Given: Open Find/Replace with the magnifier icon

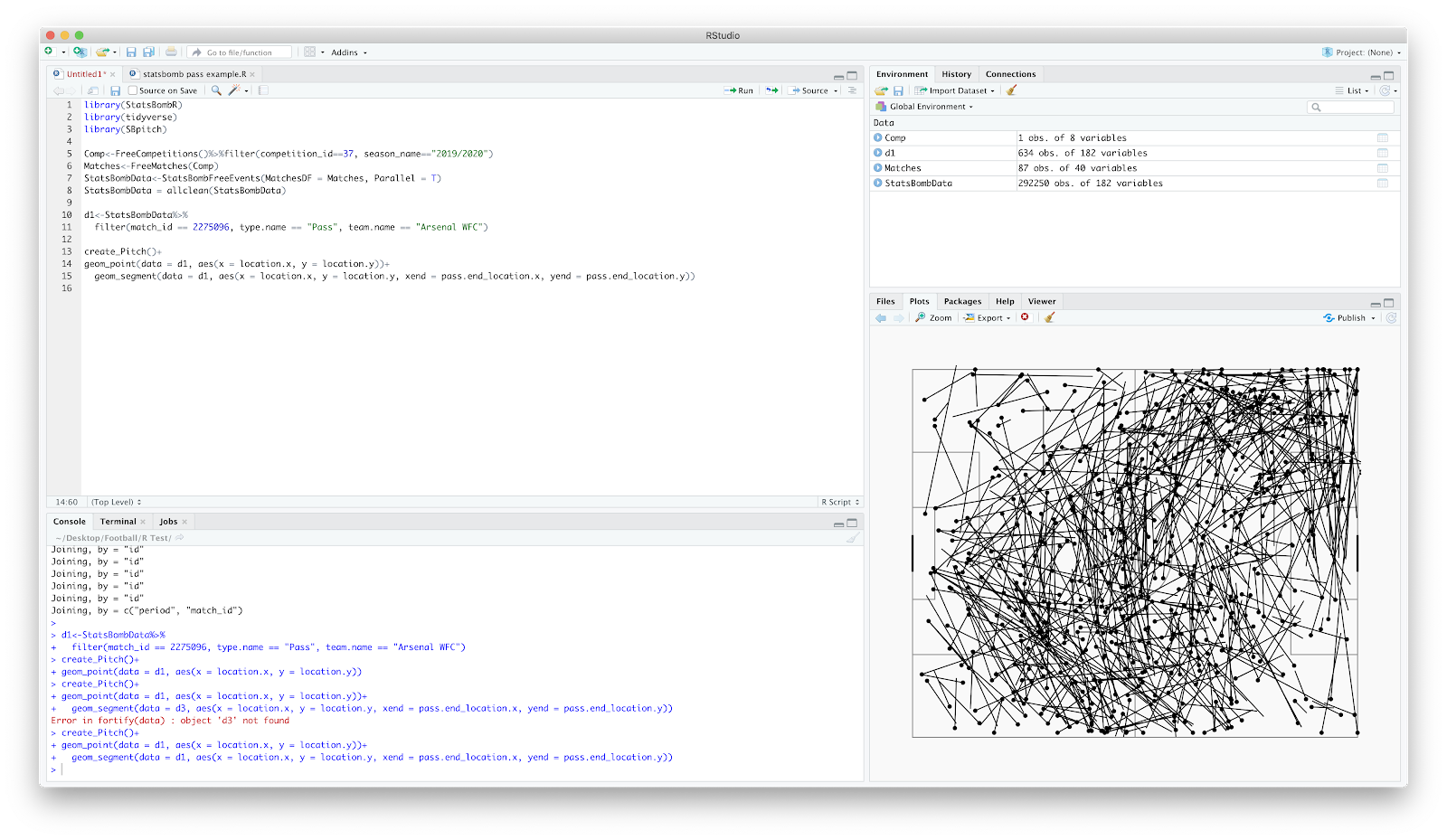Looking at the screenshot, I should (x=216, y=90).
